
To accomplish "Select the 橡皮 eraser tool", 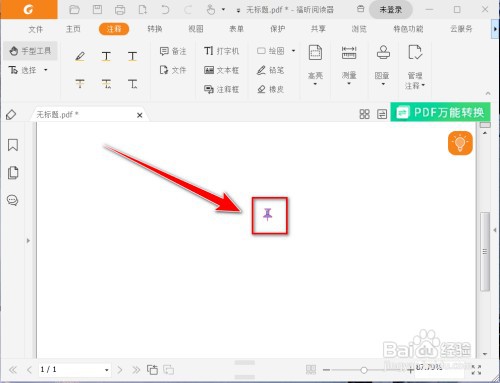I will 270,89.
